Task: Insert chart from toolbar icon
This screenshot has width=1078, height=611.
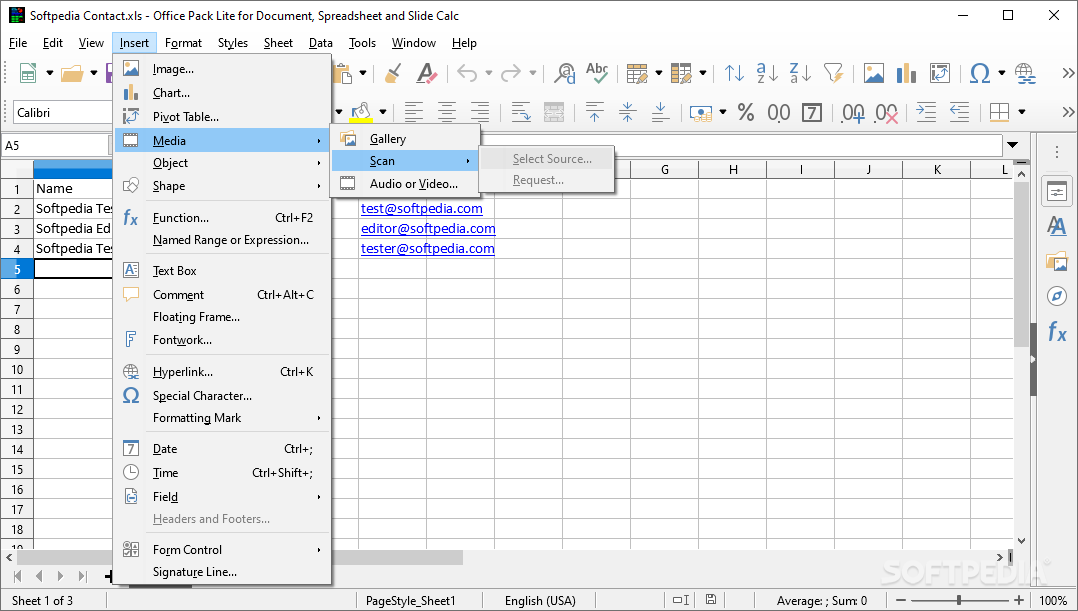Action: tap(906, 73)
